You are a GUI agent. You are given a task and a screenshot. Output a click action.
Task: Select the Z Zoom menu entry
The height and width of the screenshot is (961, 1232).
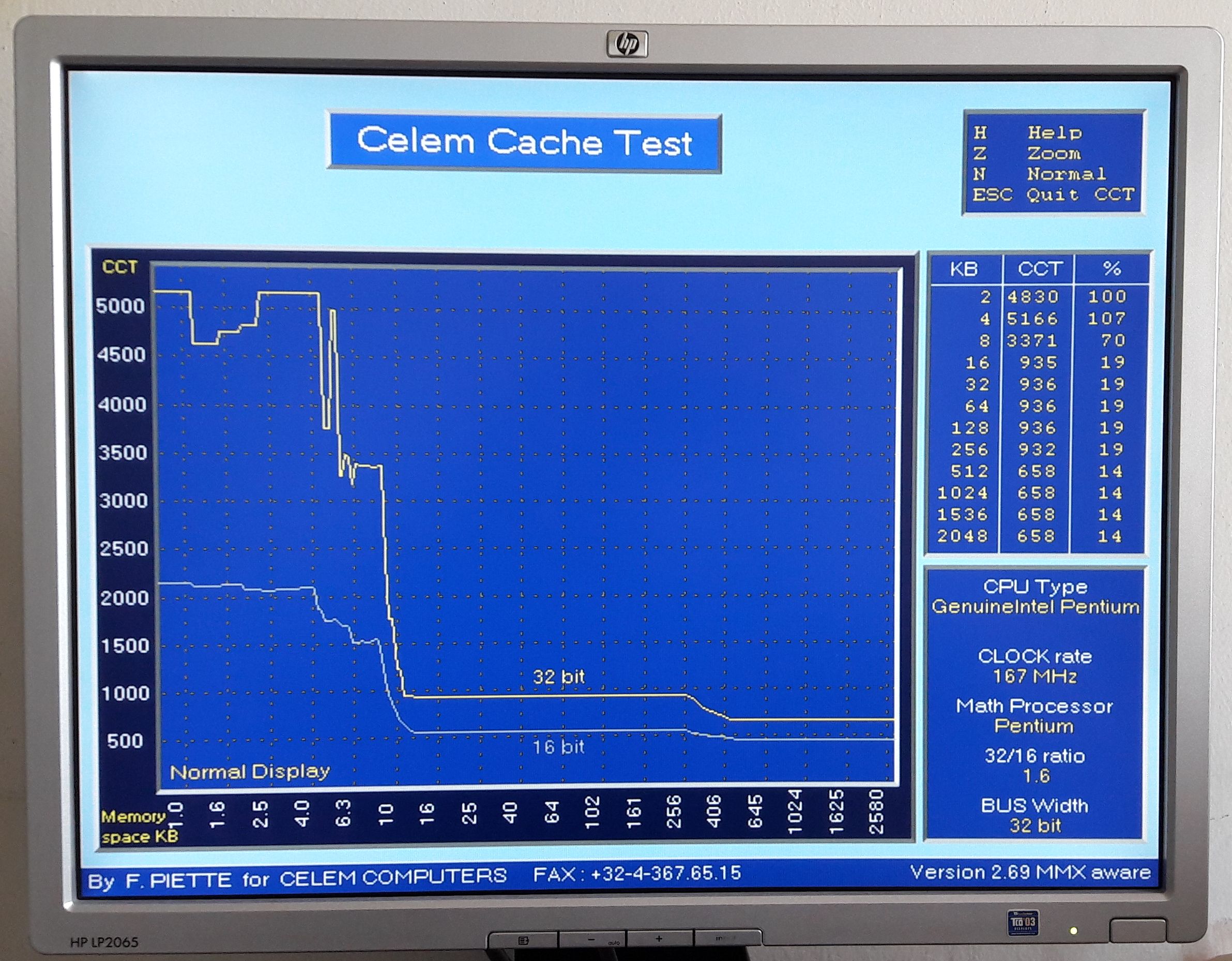tap(1027, 154)
